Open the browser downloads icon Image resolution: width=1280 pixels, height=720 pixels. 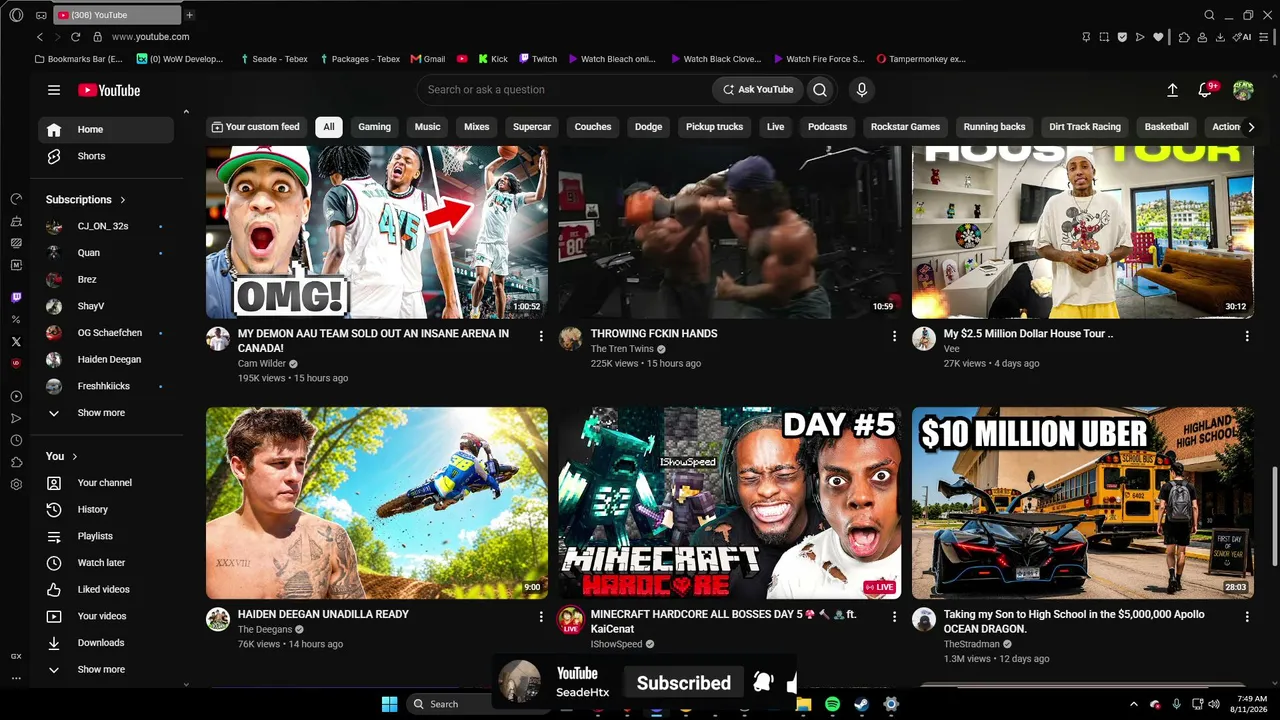(1221, 37)
